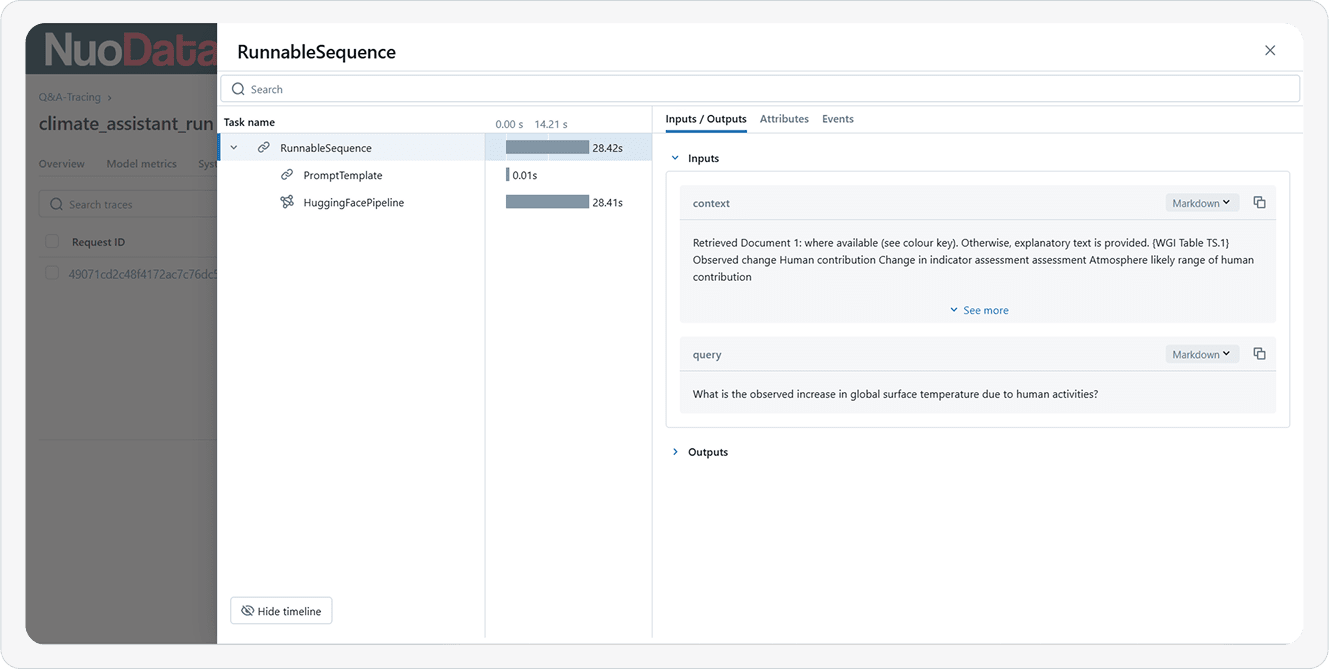
Task: Click the 'context' field label
Action: pyautogui.click(x=711, y=203)
